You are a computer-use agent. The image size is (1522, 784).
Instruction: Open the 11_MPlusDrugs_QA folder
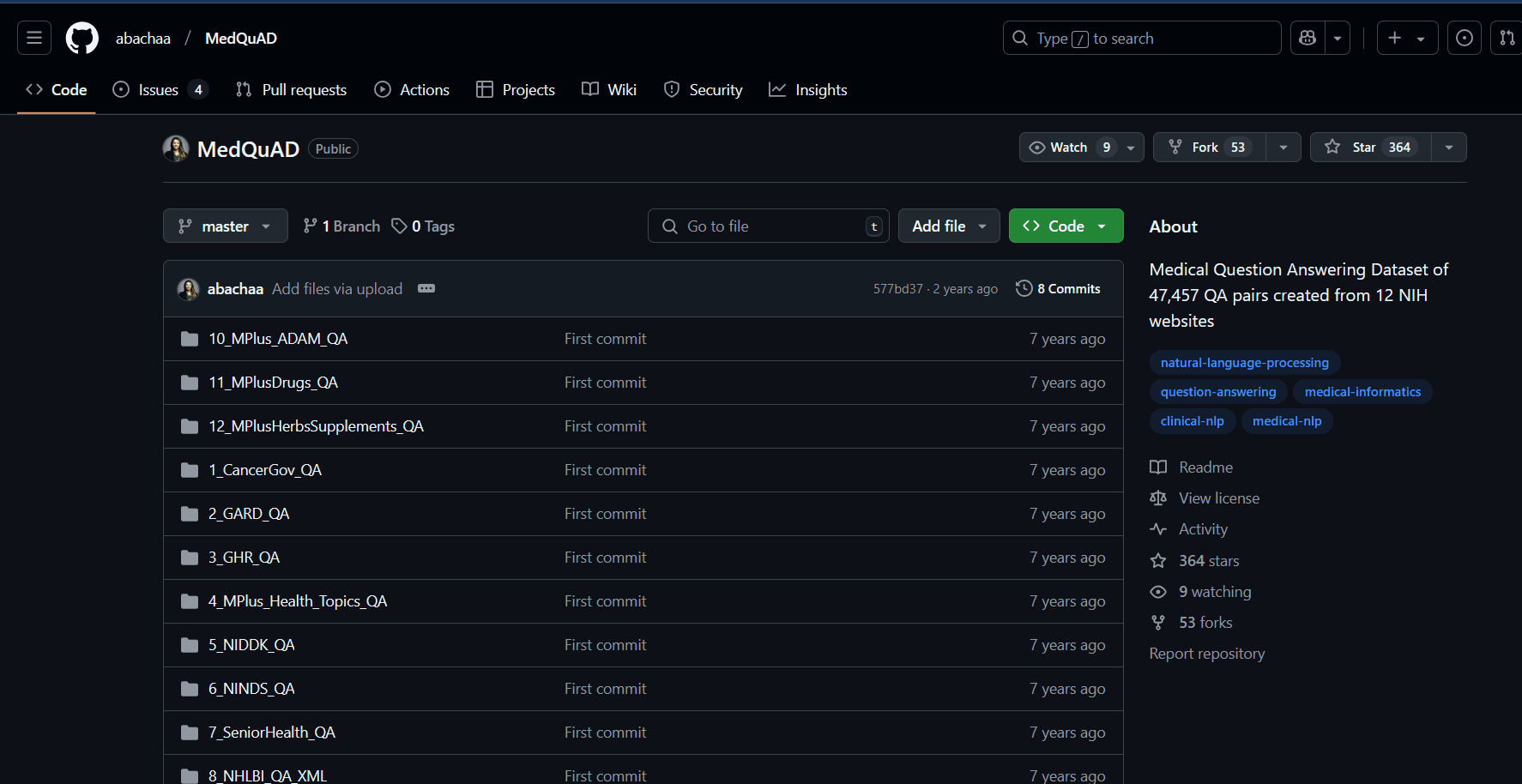click(x=273, y=382)
